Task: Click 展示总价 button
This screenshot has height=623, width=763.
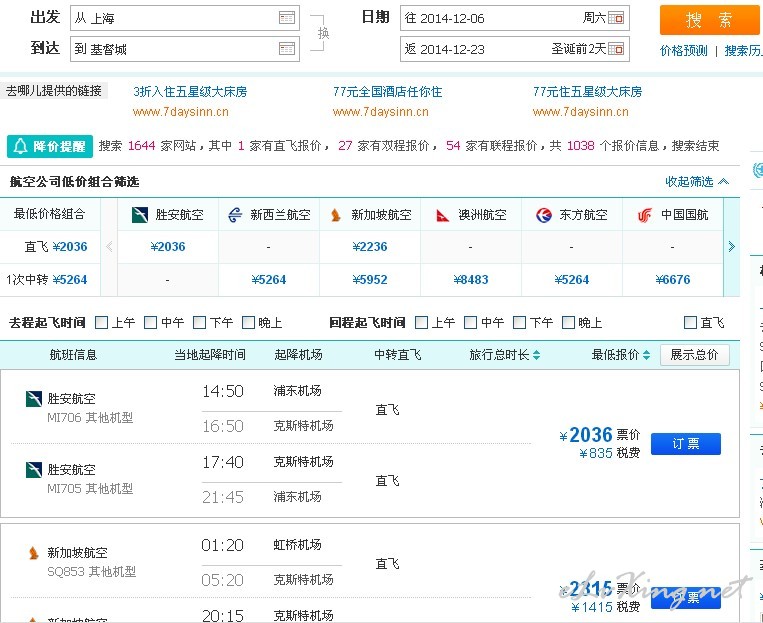Action: click(x=694, y=355)
